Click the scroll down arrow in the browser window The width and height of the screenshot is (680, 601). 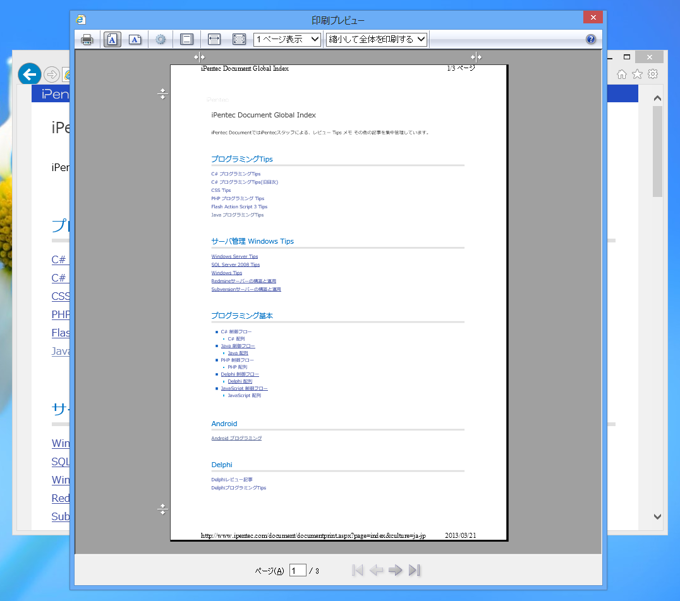(657, 516)
